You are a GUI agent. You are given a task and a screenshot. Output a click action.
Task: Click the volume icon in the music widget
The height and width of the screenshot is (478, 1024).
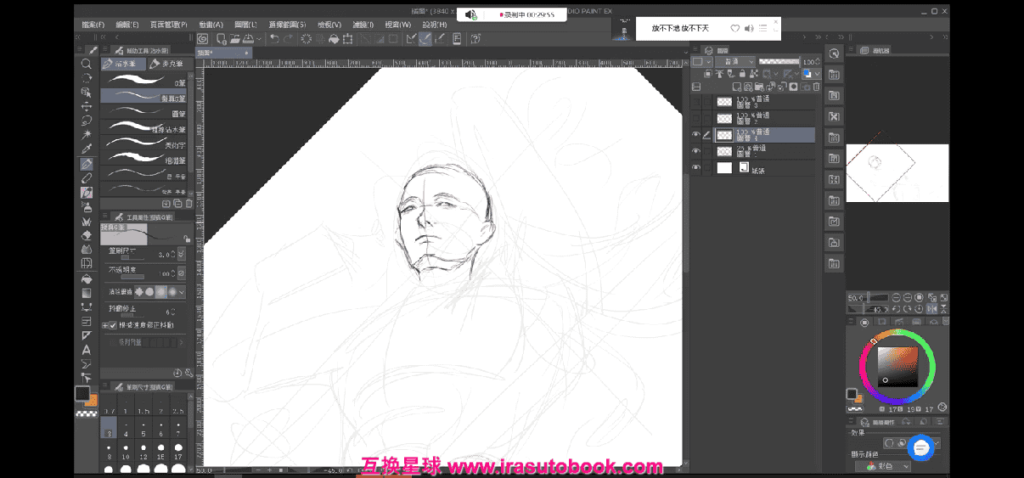point(748,29)
